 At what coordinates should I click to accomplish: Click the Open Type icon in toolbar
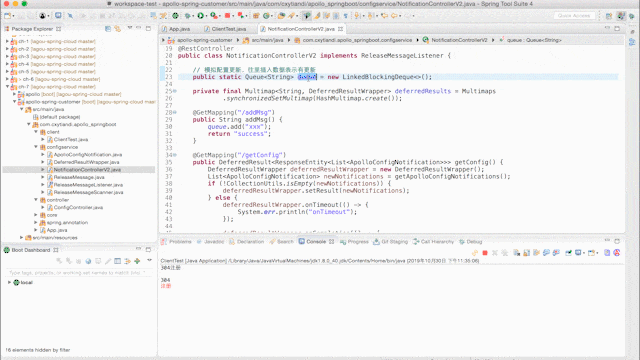[x=281, y=16]
